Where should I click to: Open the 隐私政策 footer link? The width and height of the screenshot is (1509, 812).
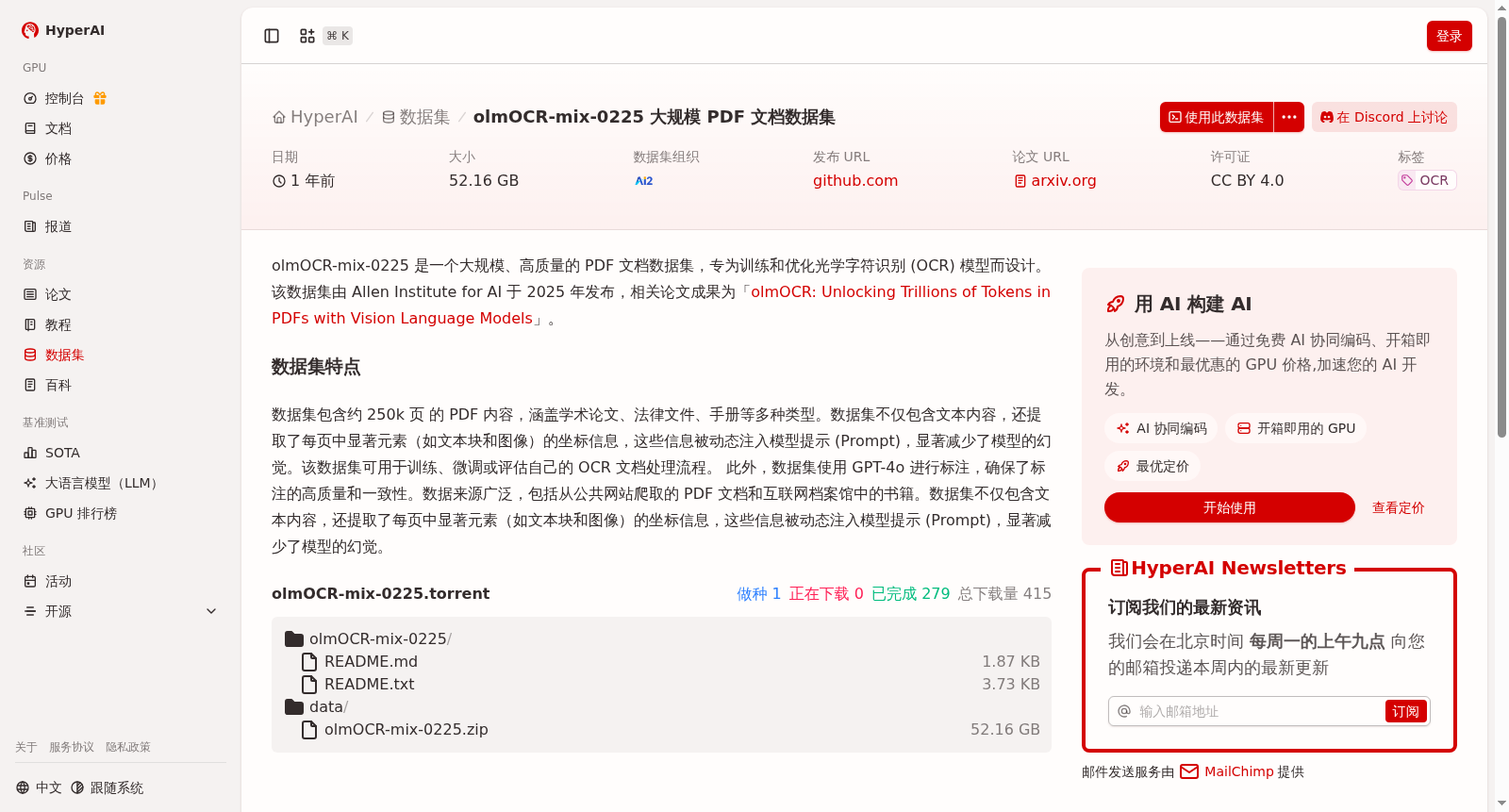(128, 747)
